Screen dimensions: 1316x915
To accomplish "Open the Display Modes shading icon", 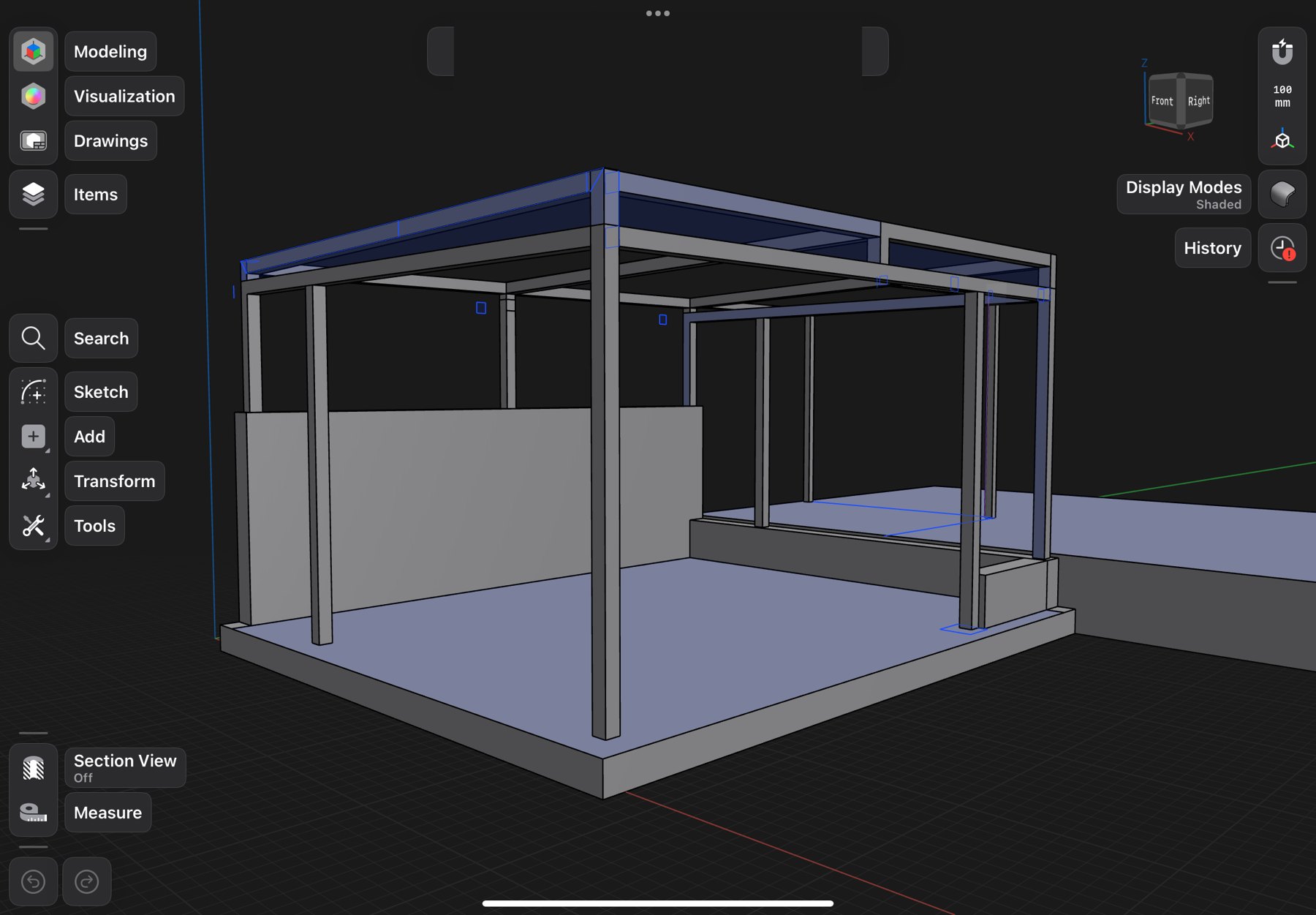I will tap(1282, 195).
